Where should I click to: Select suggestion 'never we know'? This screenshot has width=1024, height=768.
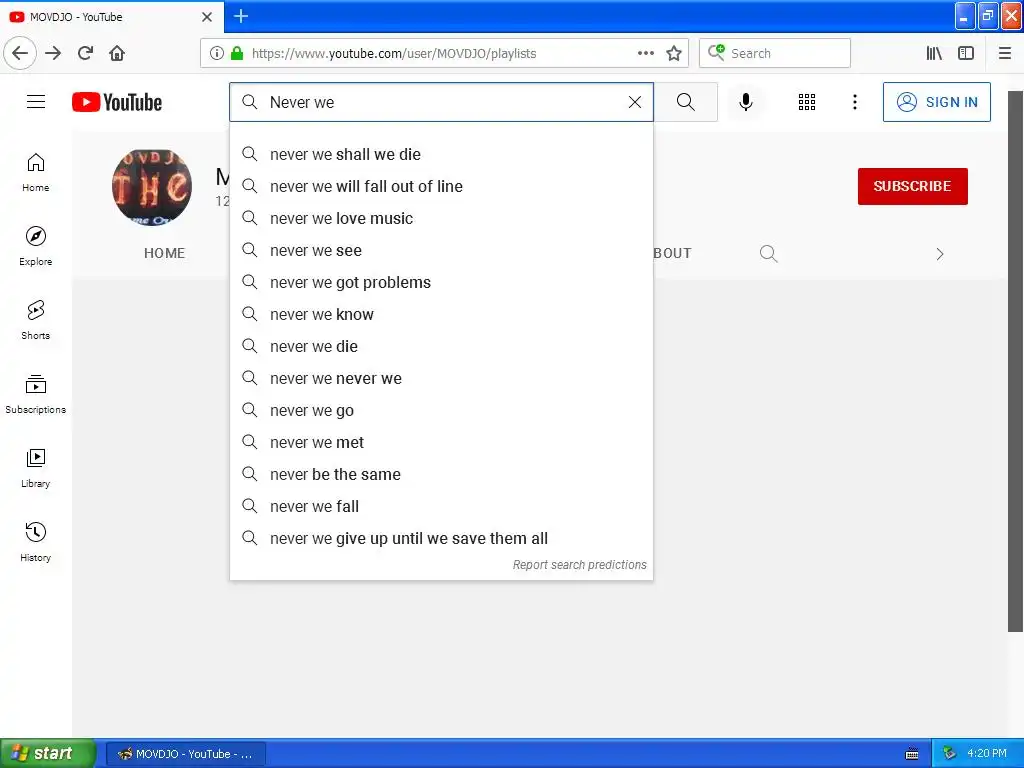[441, 314]
